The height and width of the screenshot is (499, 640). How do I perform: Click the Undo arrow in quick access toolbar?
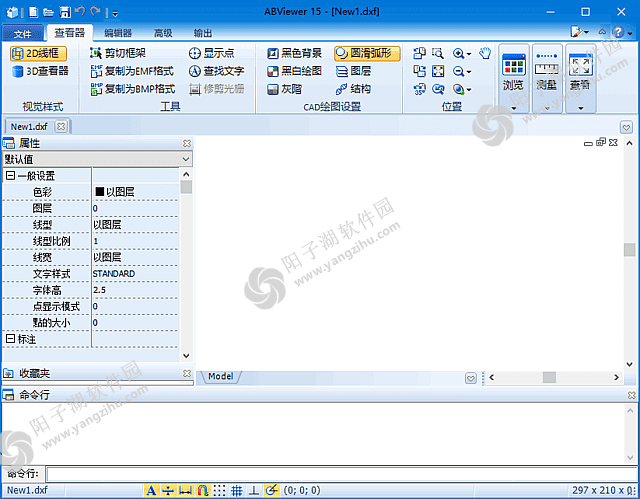(x=80, y=11)
